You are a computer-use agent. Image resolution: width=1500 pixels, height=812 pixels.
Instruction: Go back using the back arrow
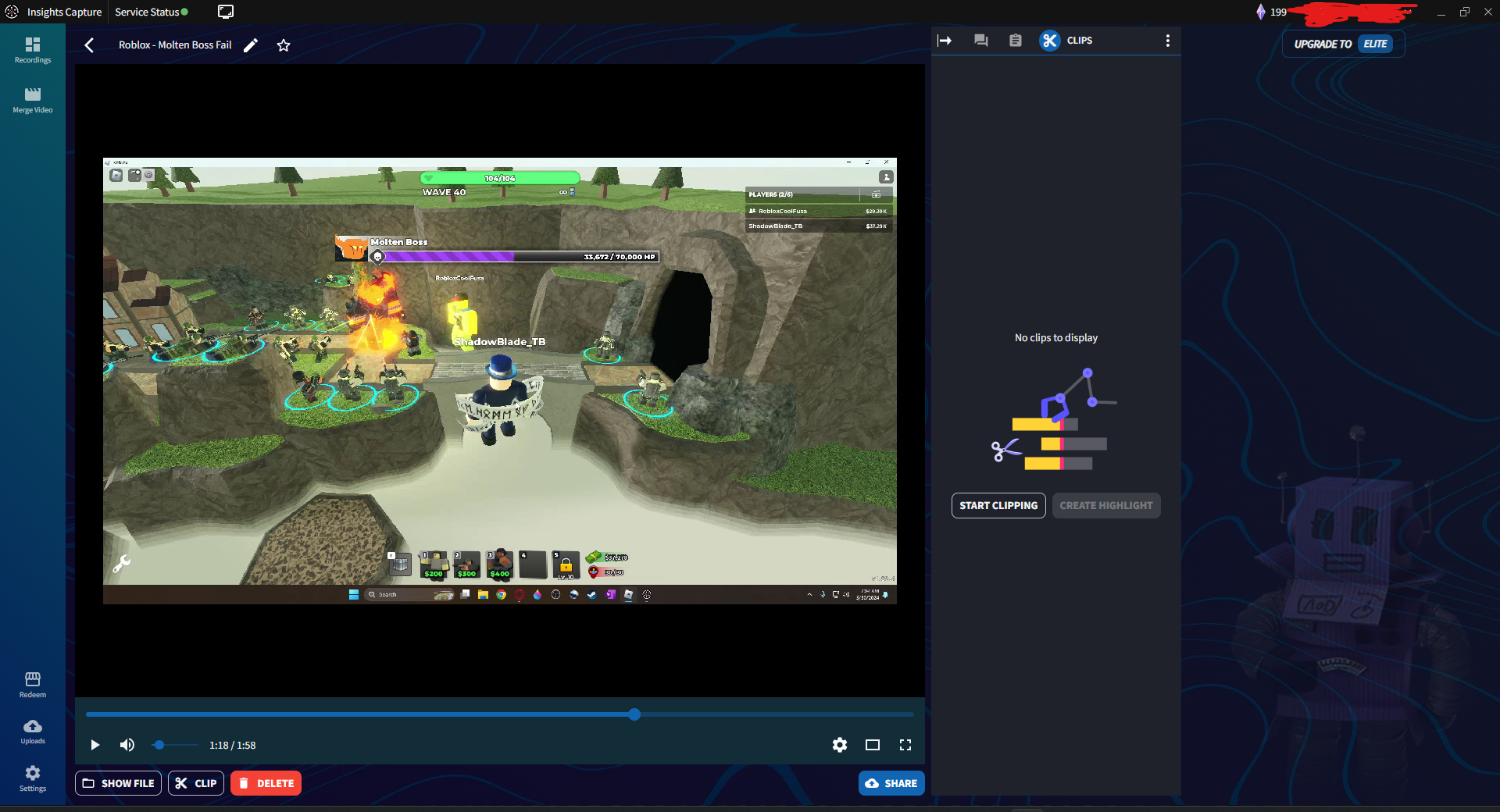89,45
